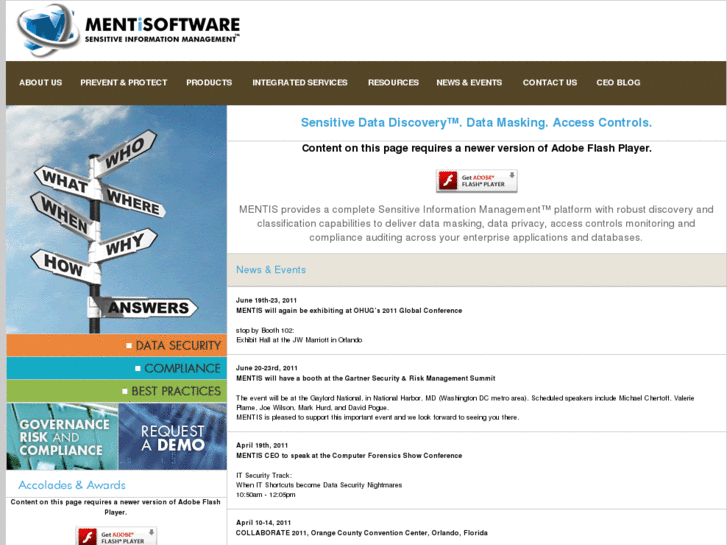Click the Get Adobe Flash Player badge under Accolades
Screen dimensions: 727x545
116,536
